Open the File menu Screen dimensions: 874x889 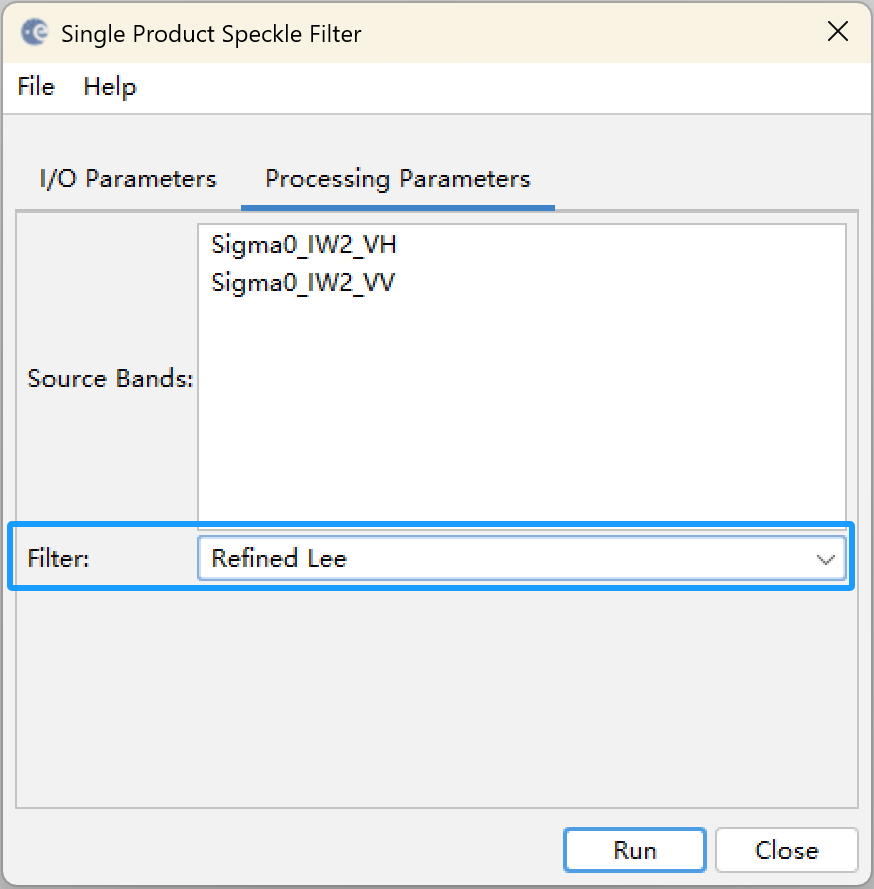pos(36,87)
